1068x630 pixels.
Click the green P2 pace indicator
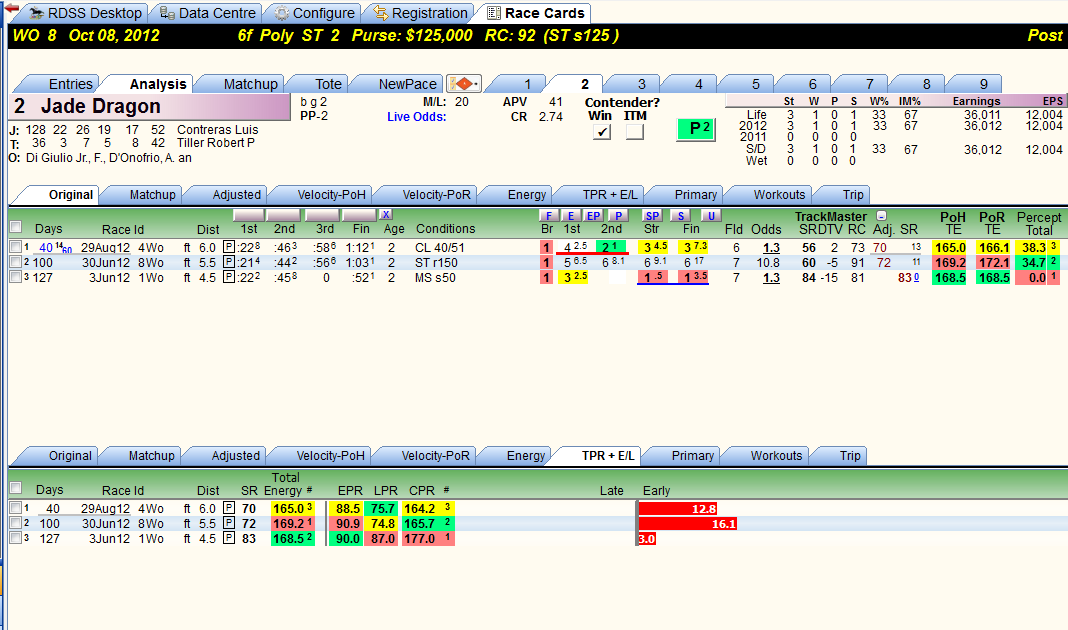tap(695, 129)
